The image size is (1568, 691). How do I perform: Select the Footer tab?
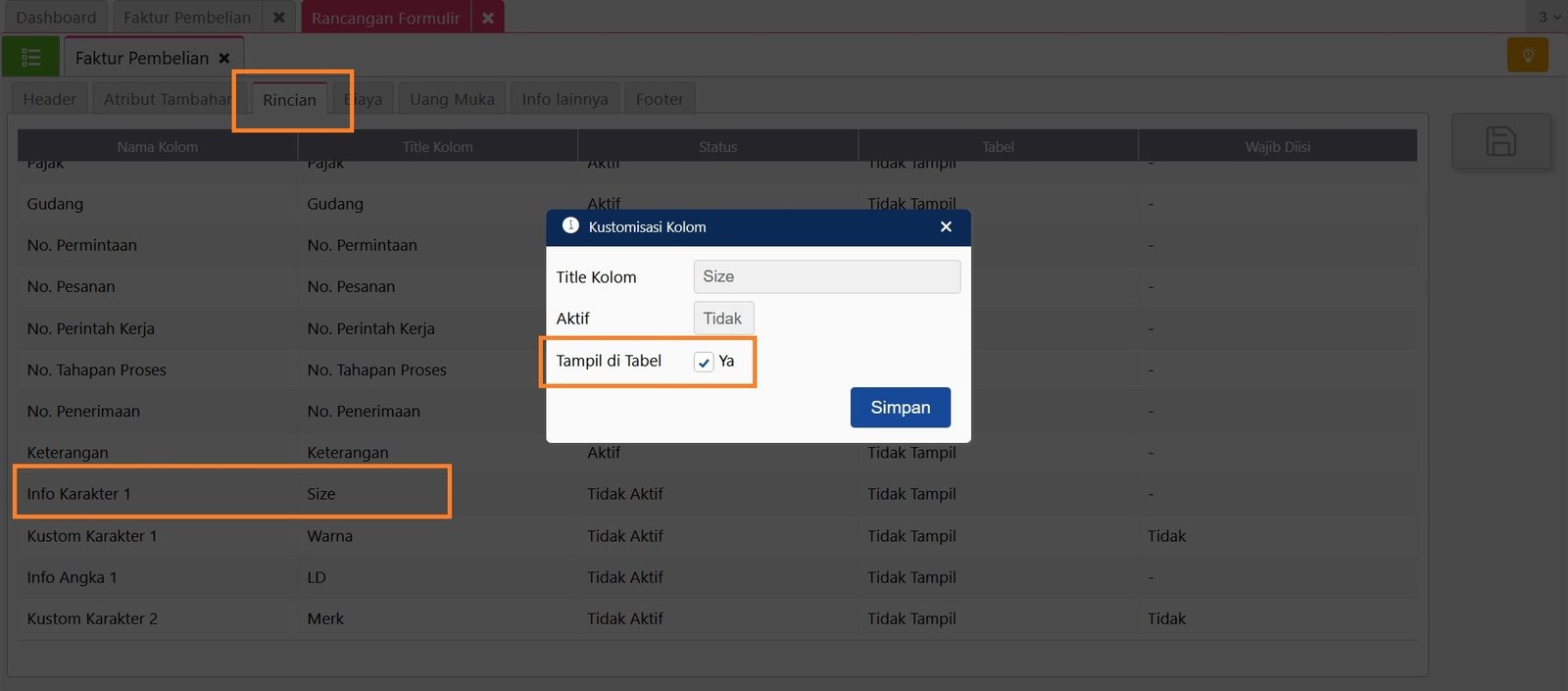pyautogui.click(x=659, y=99)
